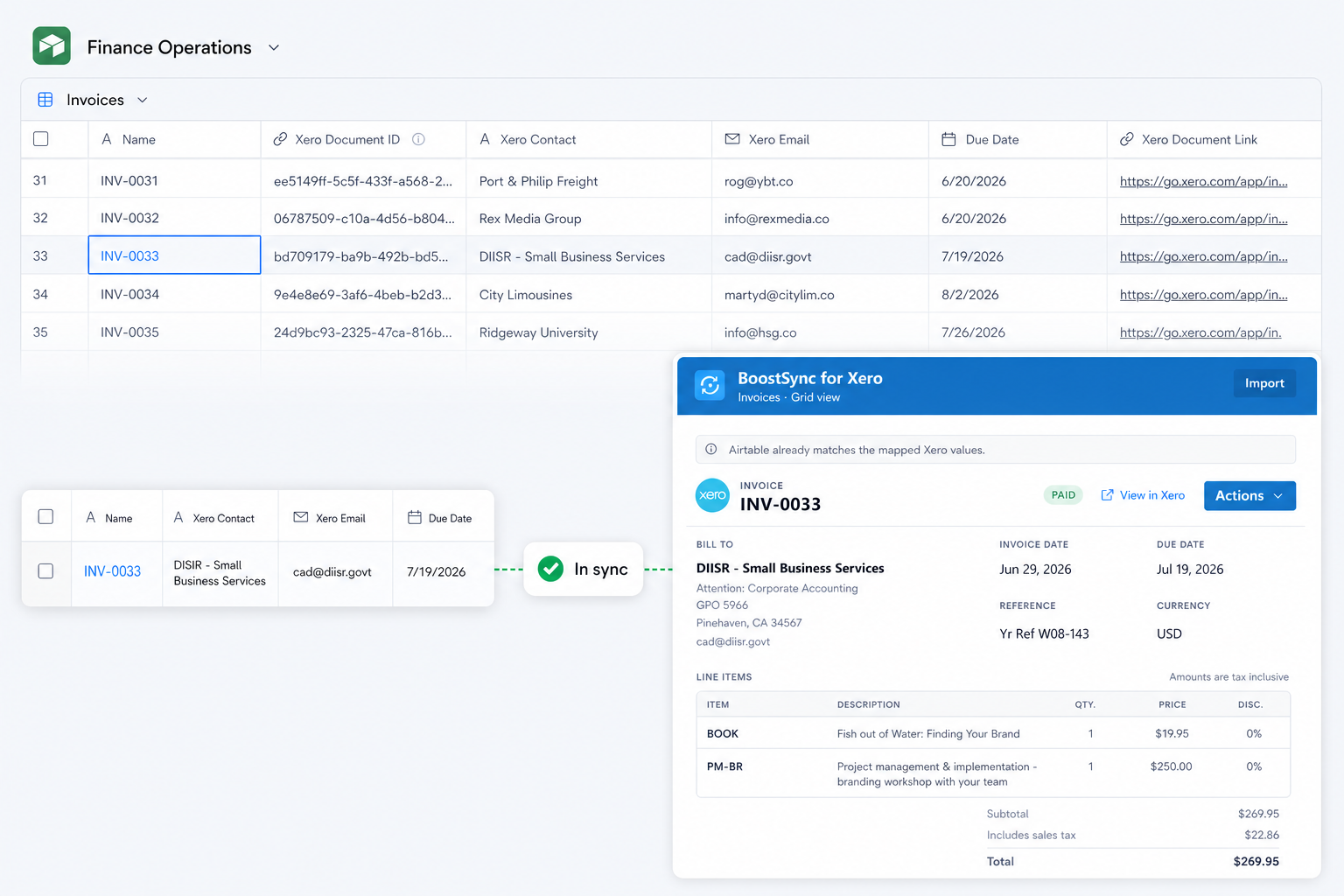Click the green Finance Operations base logo
This screenshot has width=1344, height=896.
click(52, 45)
